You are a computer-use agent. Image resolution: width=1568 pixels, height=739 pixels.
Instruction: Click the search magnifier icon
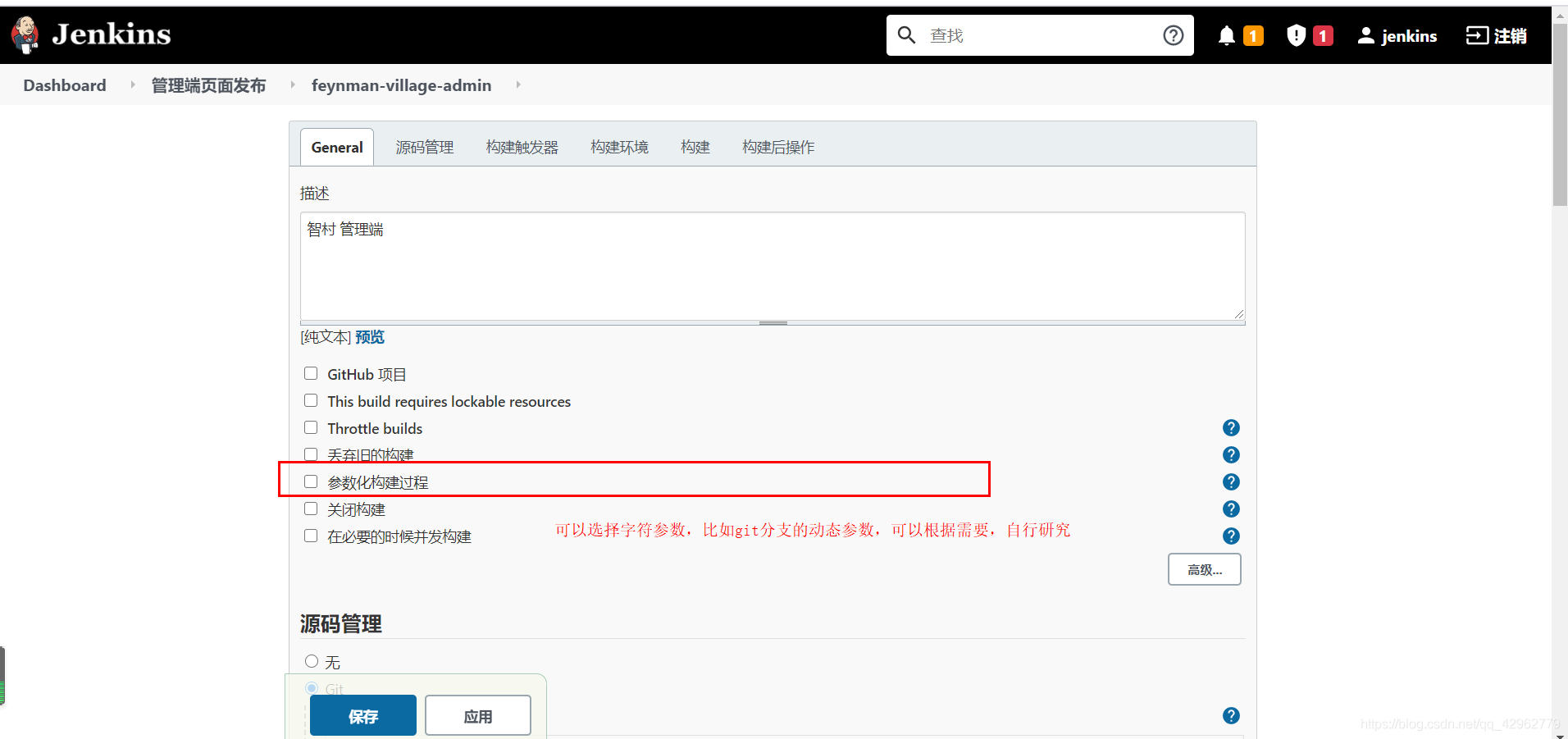pos(906,34)
